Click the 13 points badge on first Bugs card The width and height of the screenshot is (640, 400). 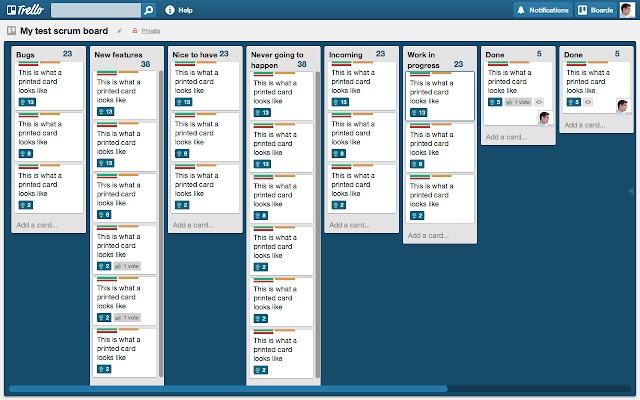point(27,102)
